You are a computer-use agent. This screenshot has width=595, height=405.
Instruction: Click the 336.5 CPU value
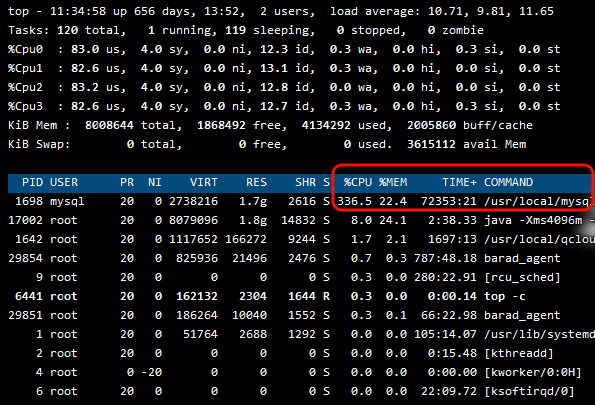(354, 201)
